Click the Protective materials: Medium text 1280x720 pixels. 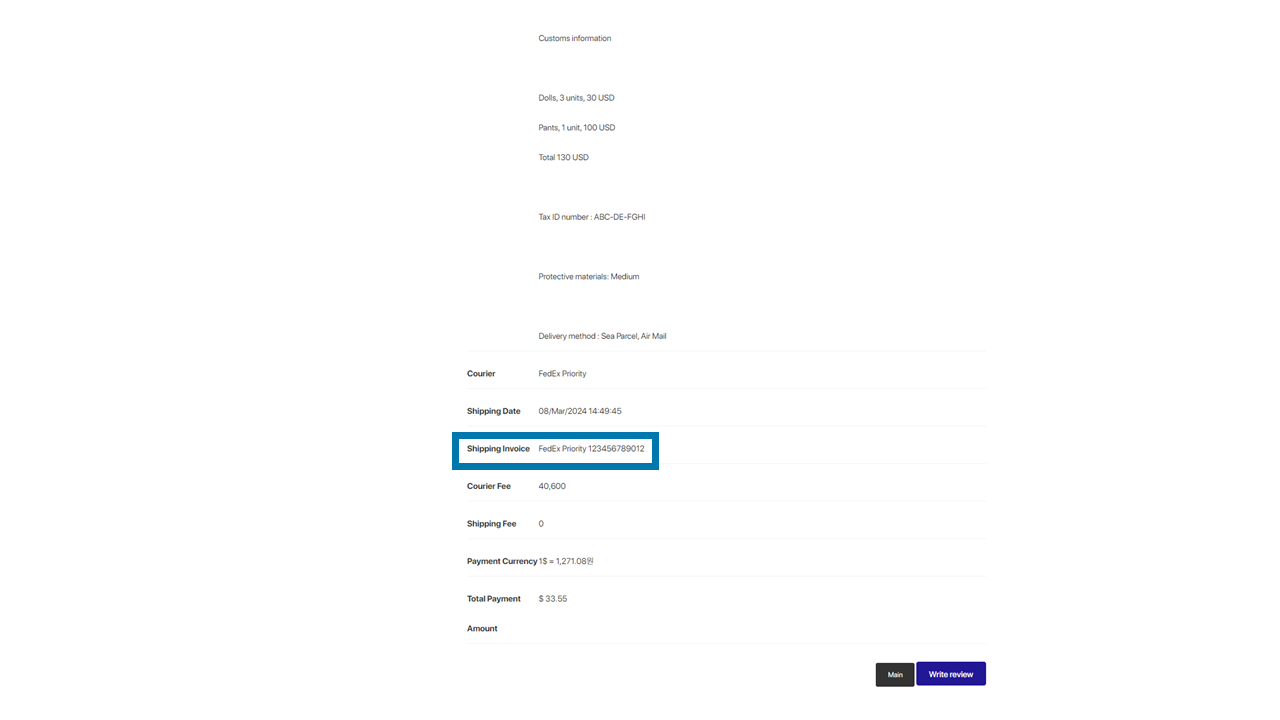tap(588, 276)
